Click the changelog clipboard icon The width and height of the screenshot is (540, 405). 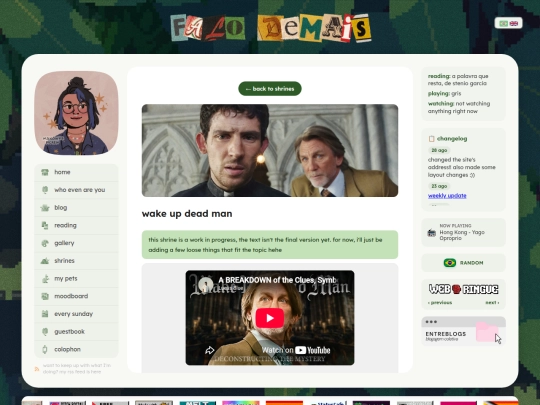click(432, 139)
